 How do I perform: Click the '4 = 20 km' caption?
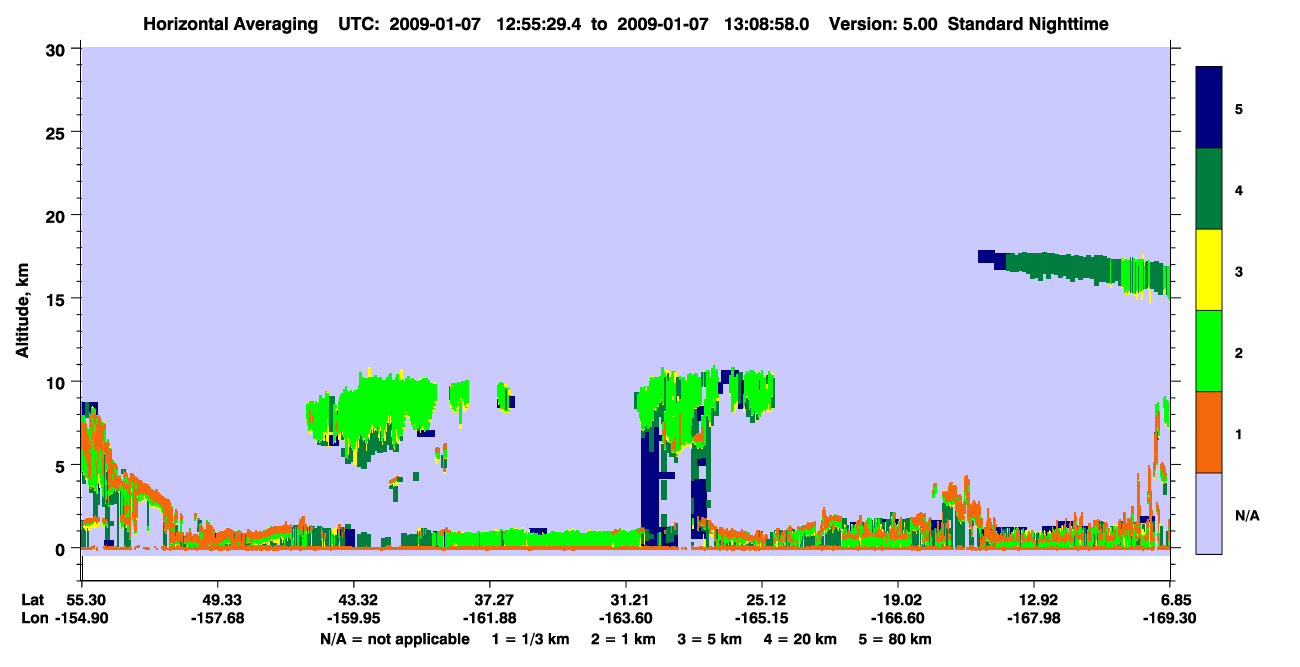click(x=801, y=639)
